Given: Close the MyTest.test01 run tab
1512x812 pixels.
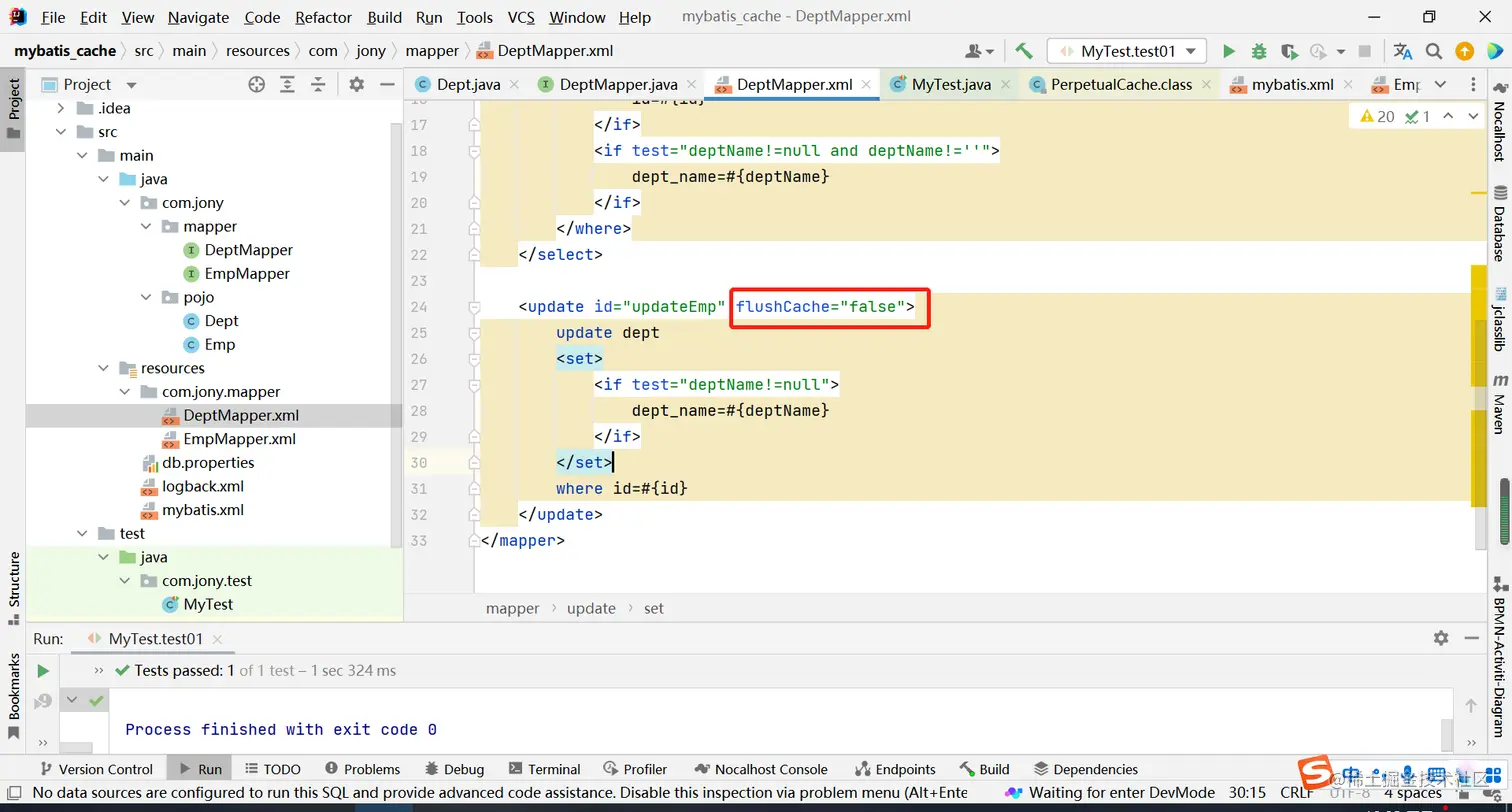Looking at the screenshot, I should coord(217,639).
